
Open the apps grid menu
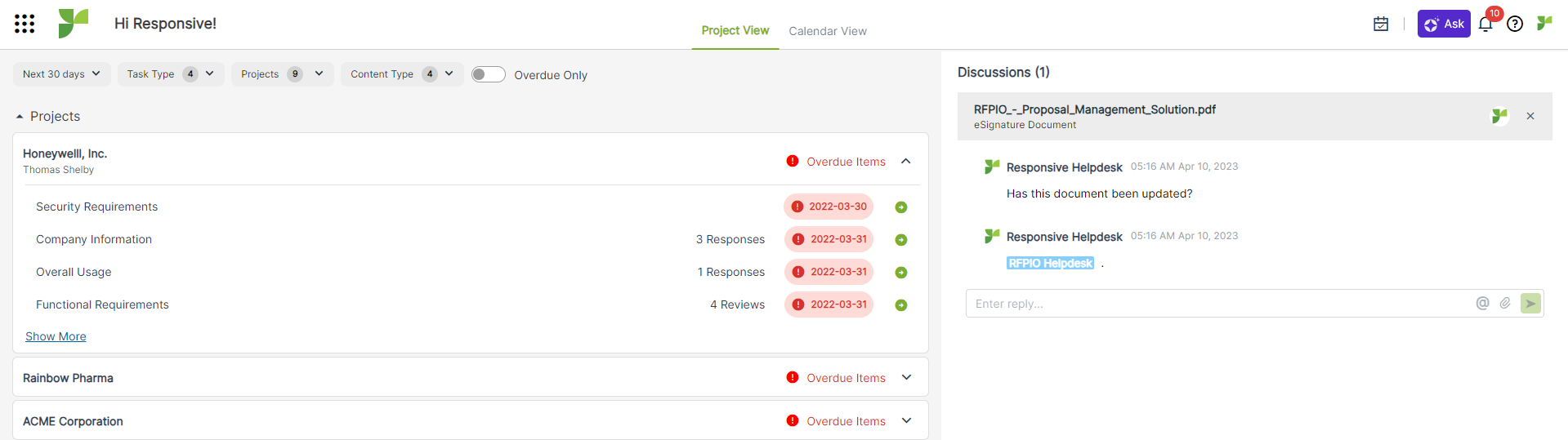coord(25,24)
